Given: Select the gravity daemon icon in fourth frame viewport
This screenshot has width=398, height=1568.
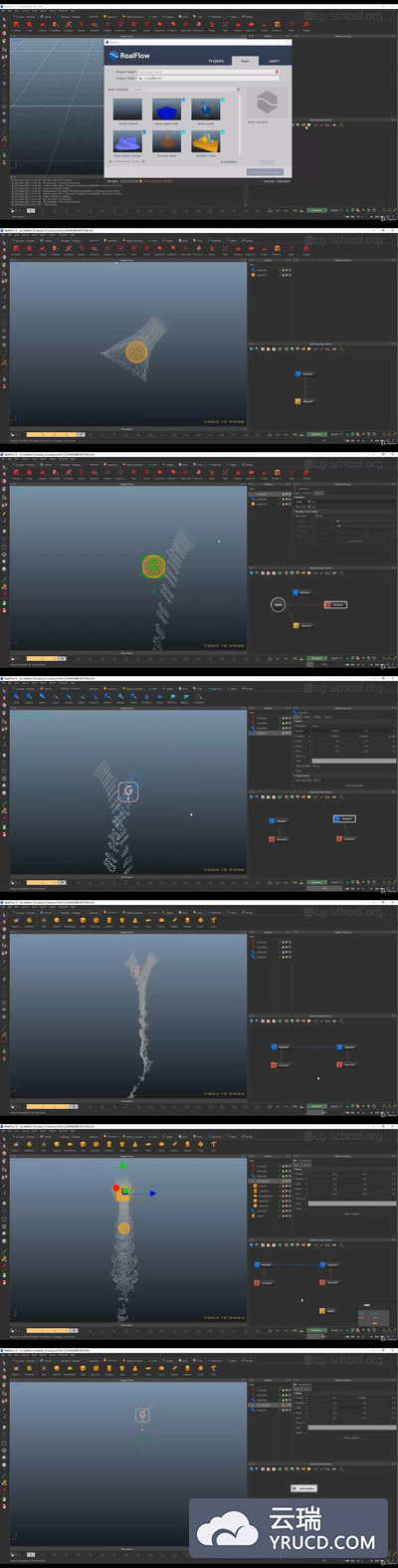Looking at the screenshot, I should [127, 792].
